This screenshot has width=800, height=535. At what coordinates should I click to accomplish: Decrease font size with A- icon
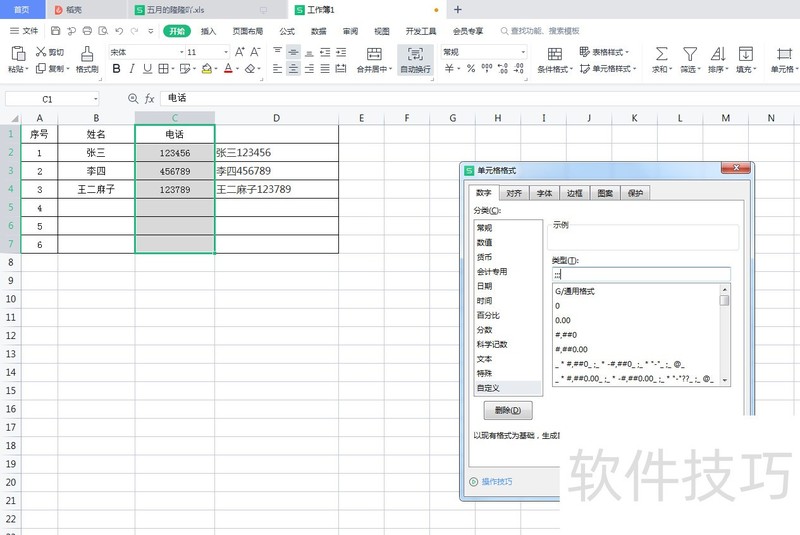tap(255, 52)
